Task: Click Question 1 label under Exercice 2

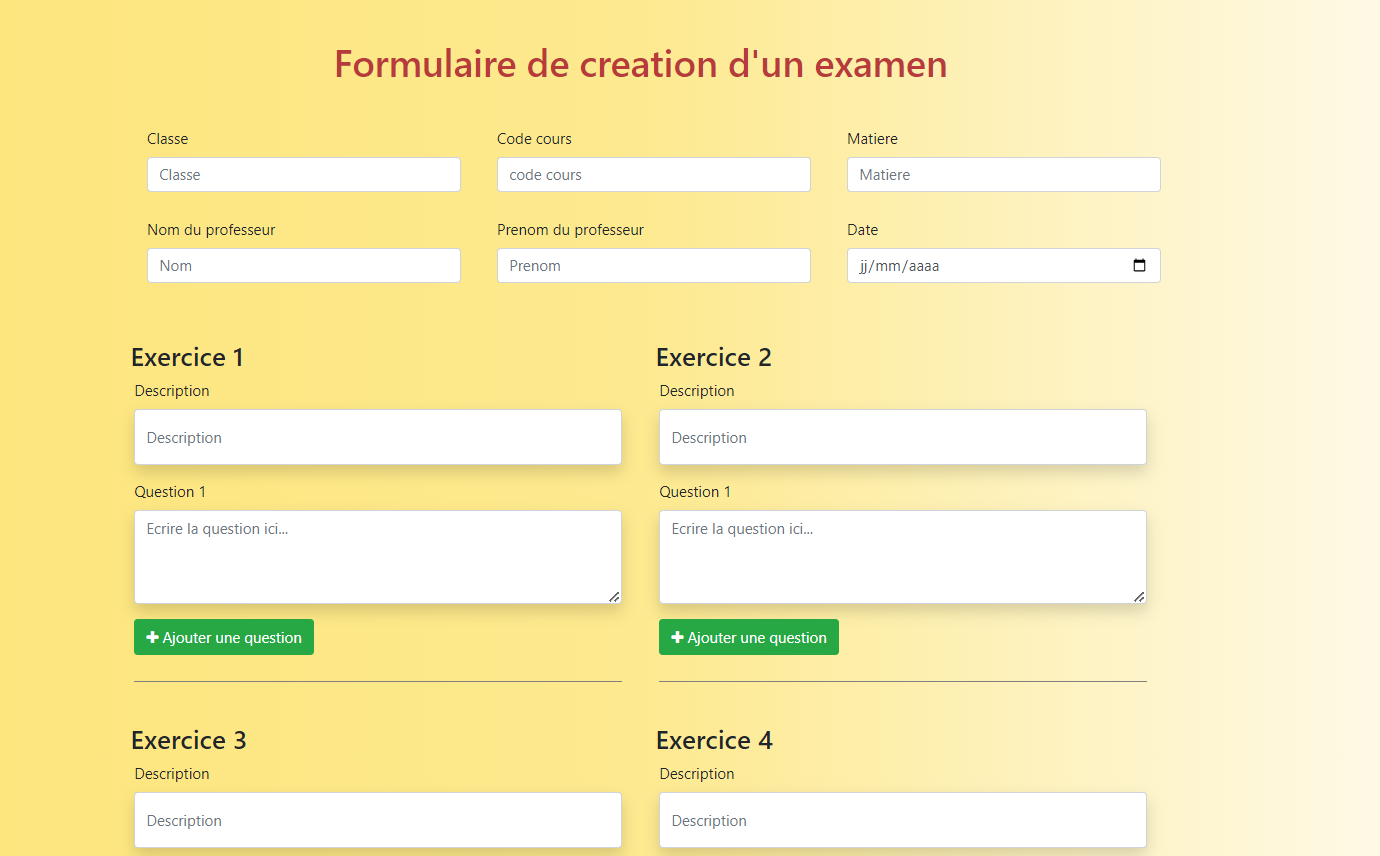Action: (x=695, y=492)
